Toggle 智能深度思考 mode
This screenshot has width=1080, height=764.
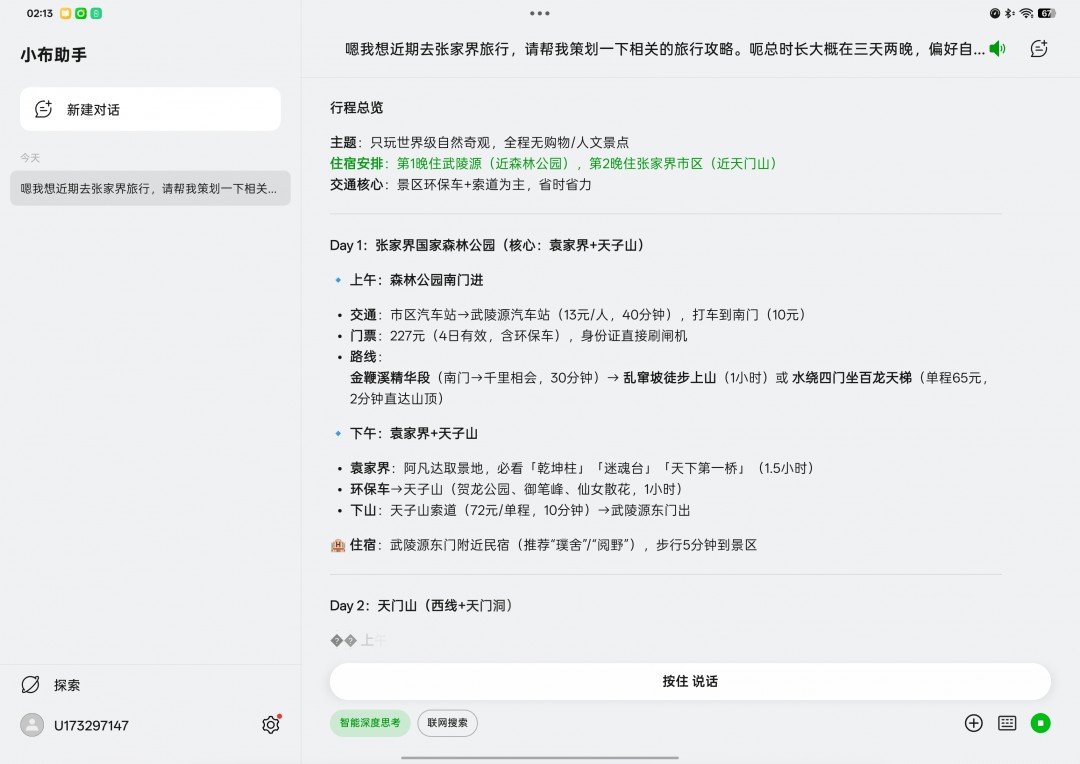coord(370,723)
